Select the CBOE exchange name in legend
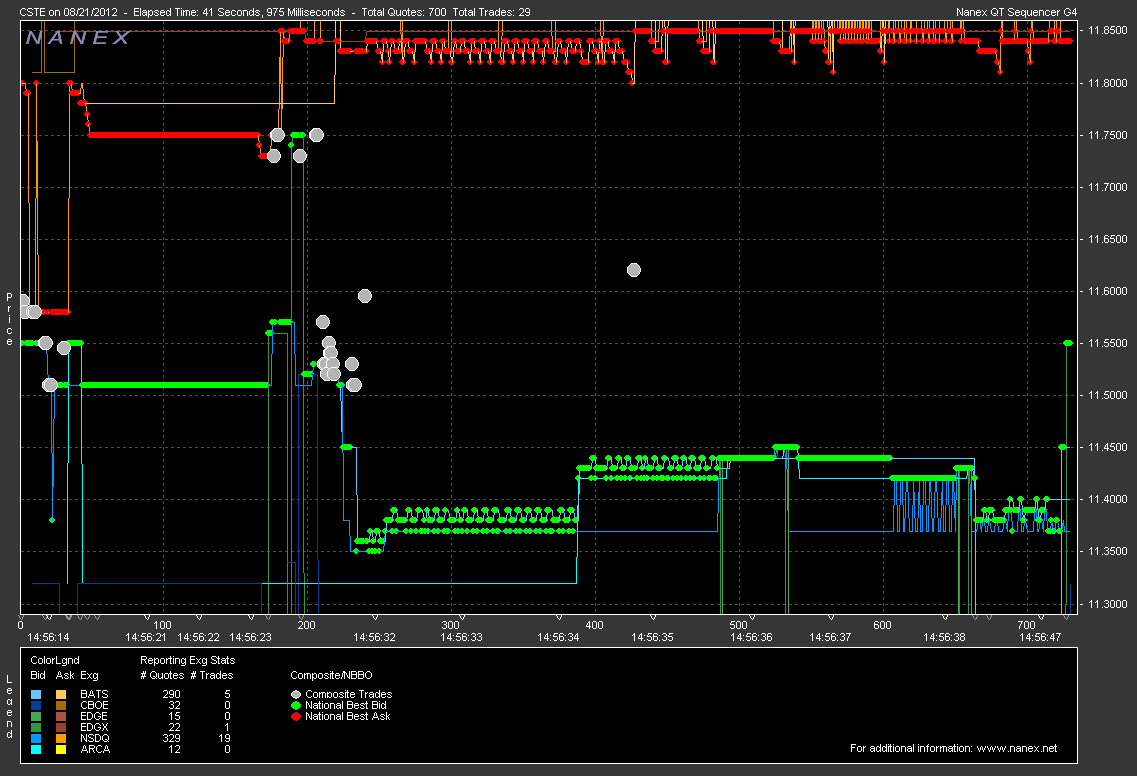 (94, 706)
